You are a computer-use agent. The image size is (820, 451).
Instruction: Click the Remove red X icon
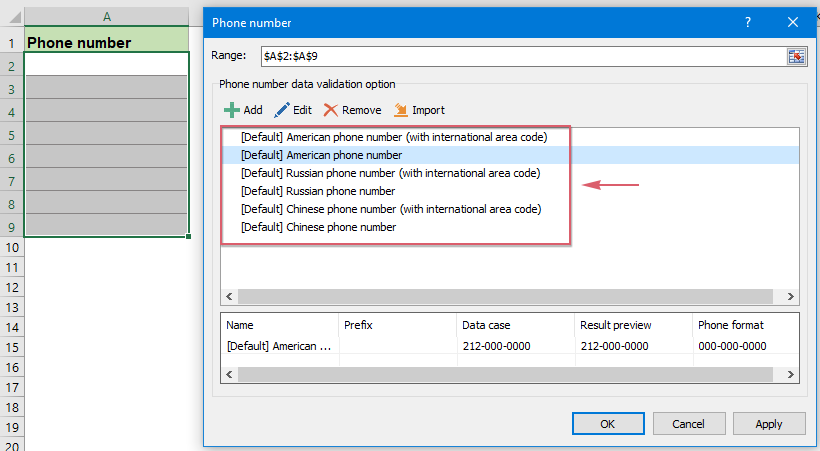(331, 110)
